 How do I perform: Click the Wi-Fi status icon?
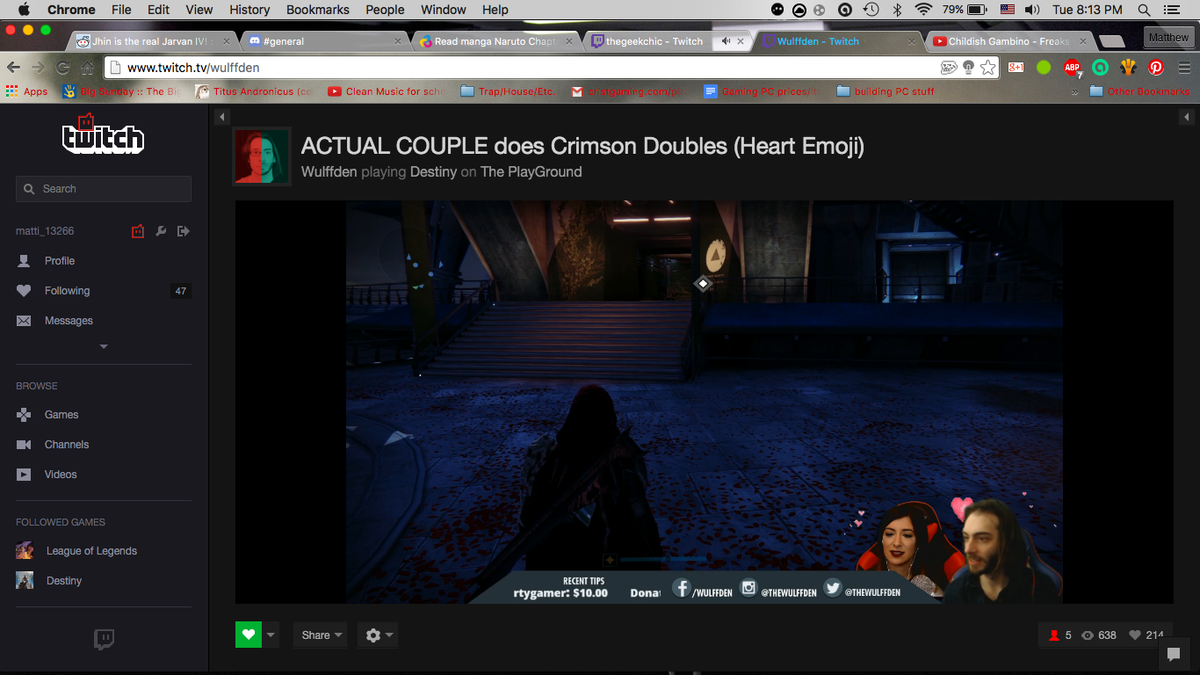(x=923, y=10)
